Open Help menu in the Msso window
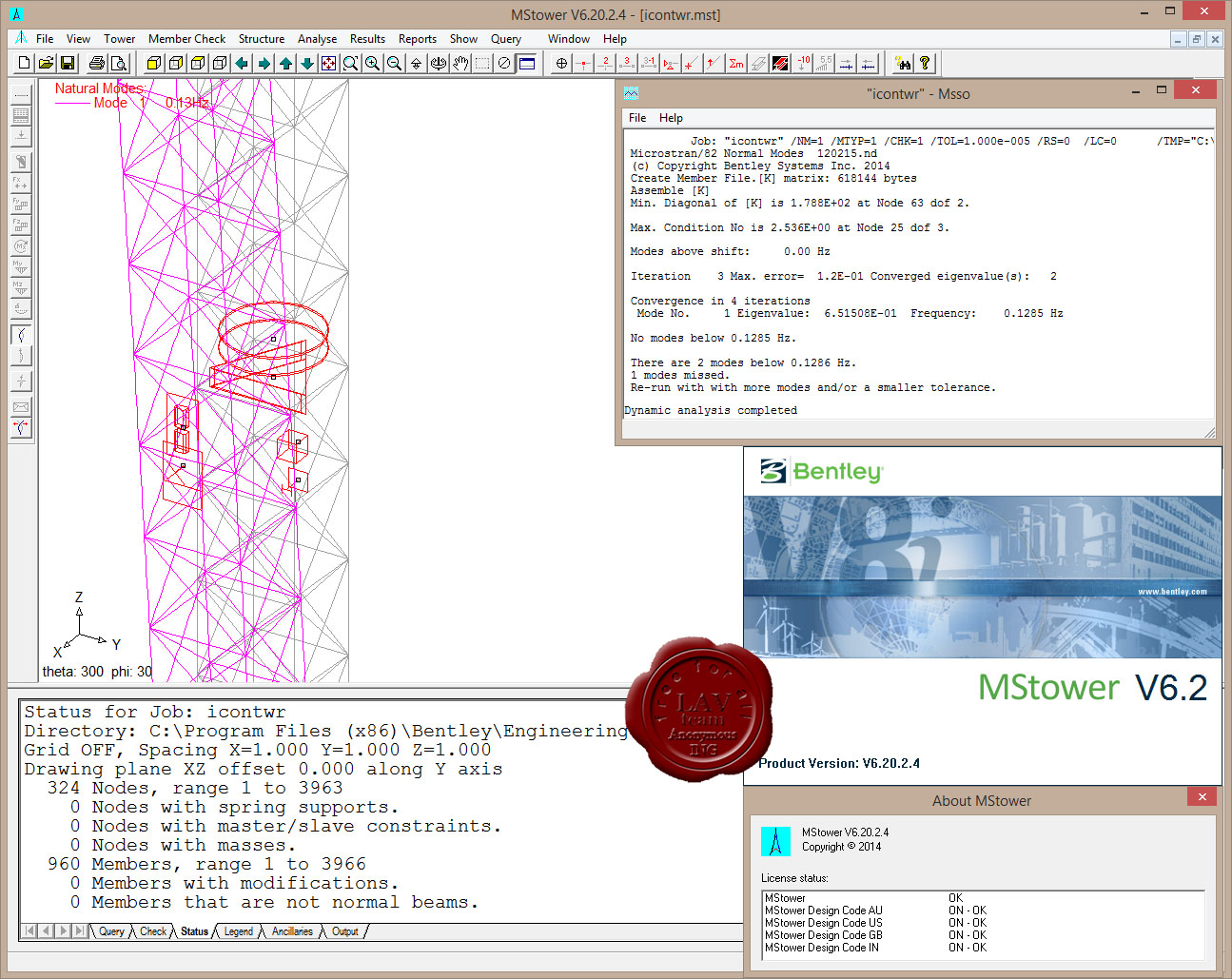Viewport: 1232px width, 979px height. click(671, 118)
